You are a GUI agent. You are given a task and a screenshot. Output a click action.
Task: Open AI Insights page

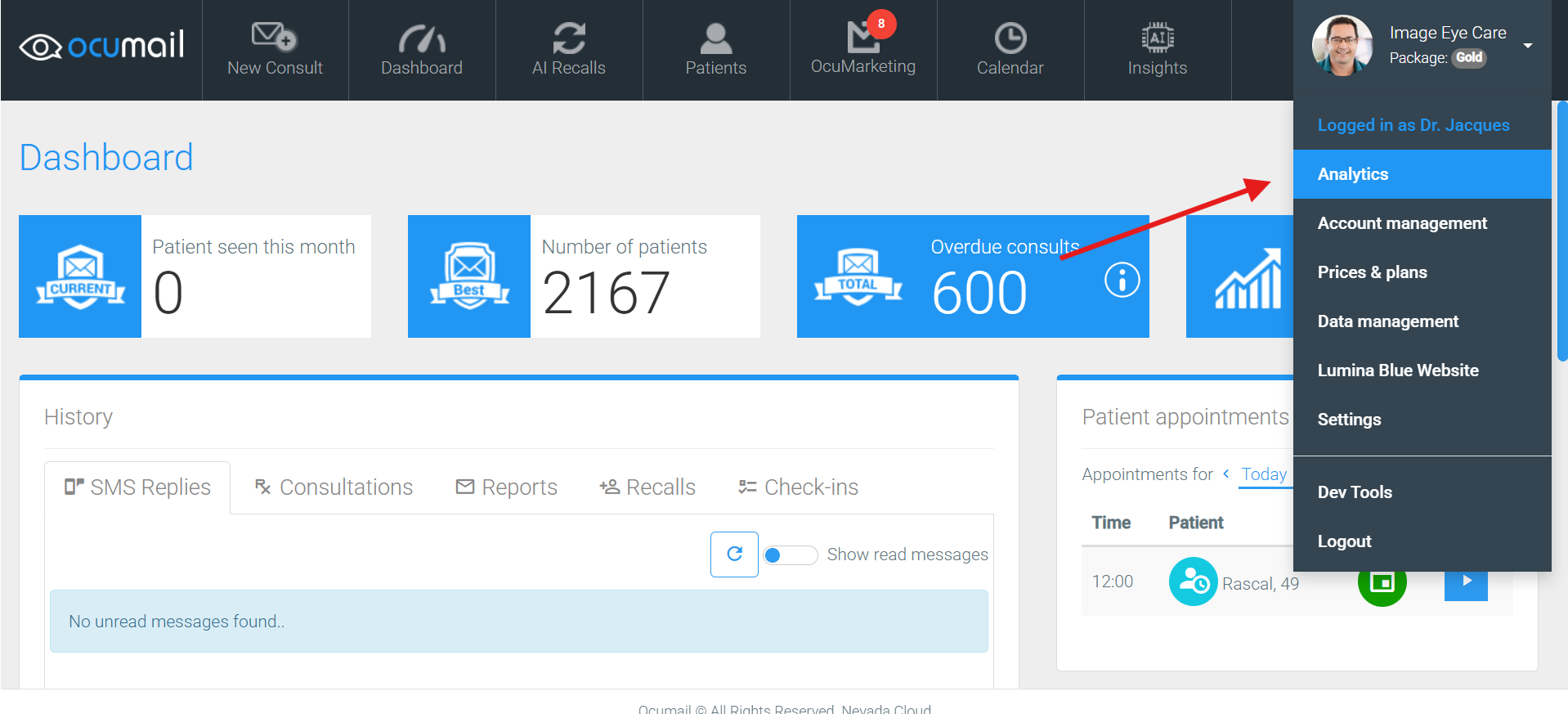[1158, 50]
